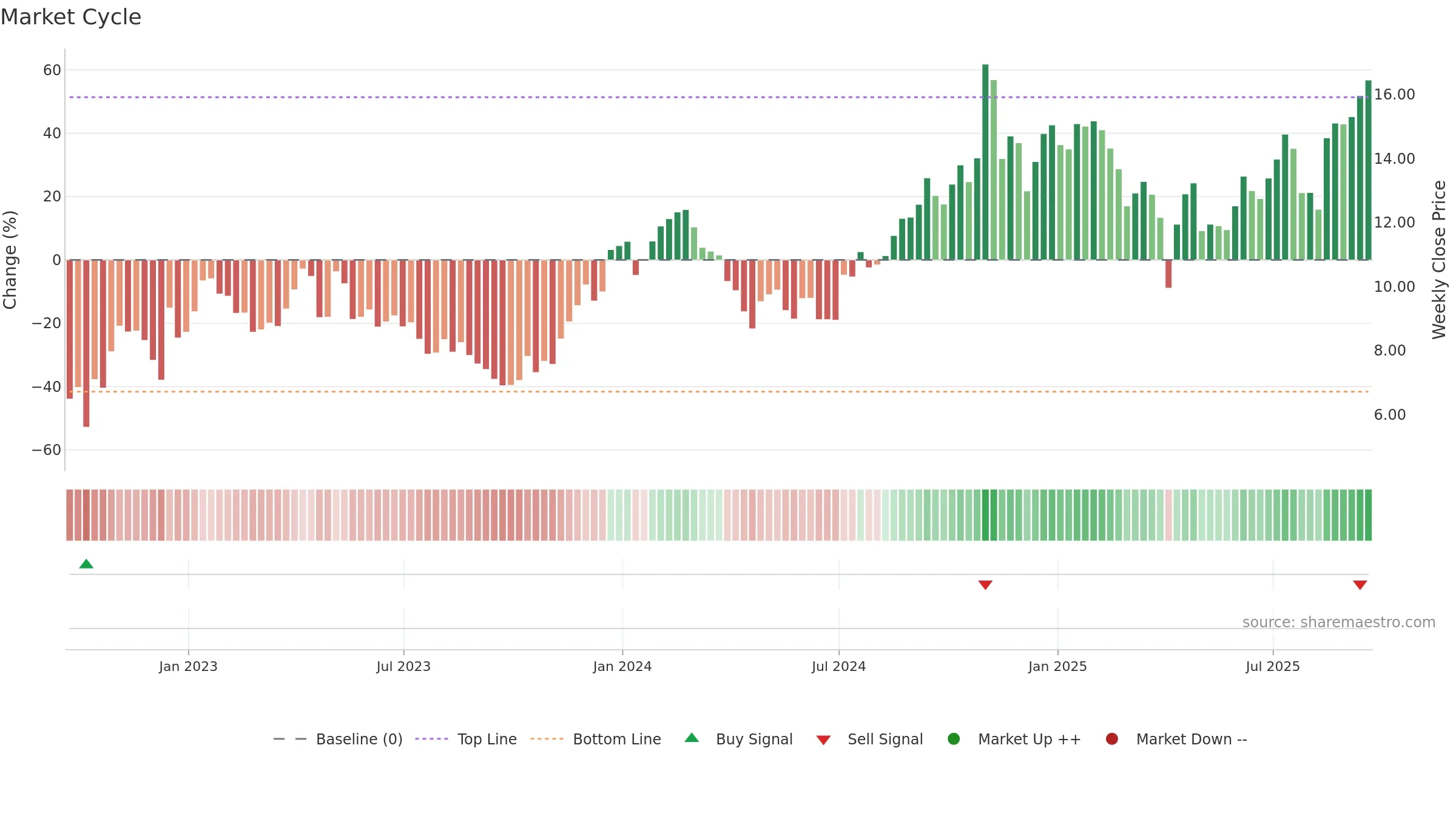Click the orange dotted Bottom Line on the chart

tap(719, 392)
